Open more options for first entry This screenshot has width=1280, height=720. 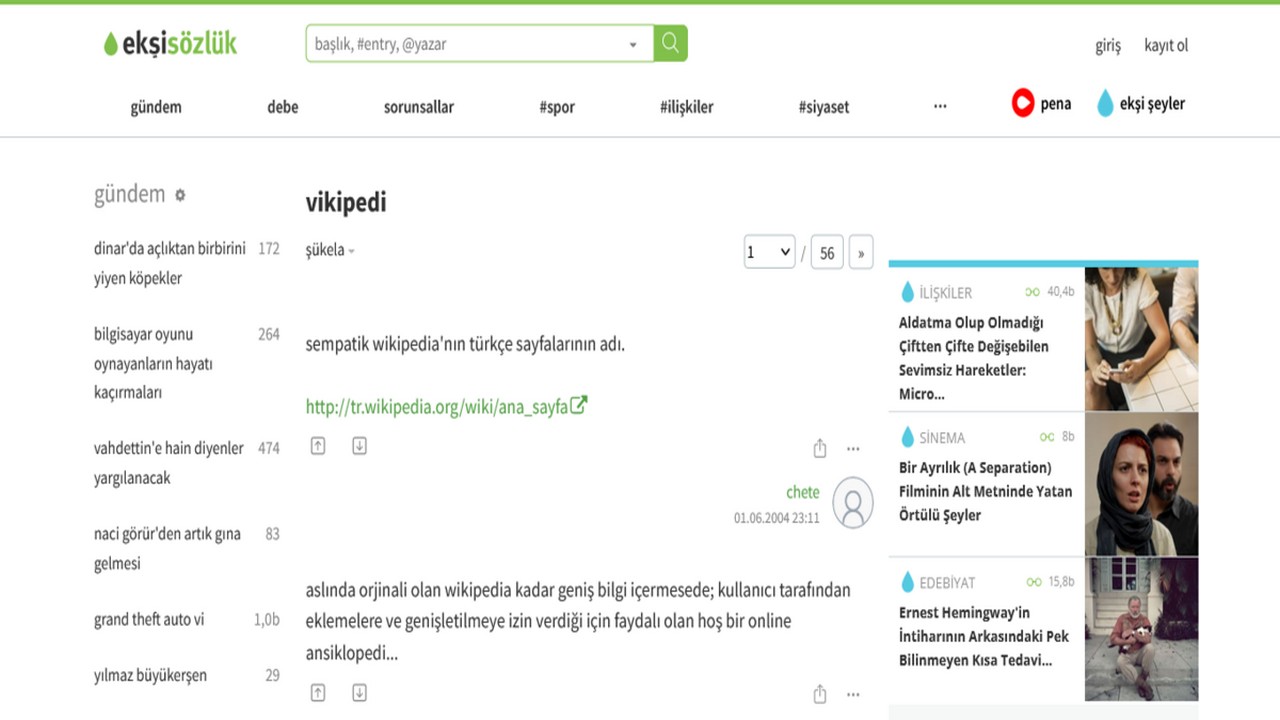tap(853, 449)
